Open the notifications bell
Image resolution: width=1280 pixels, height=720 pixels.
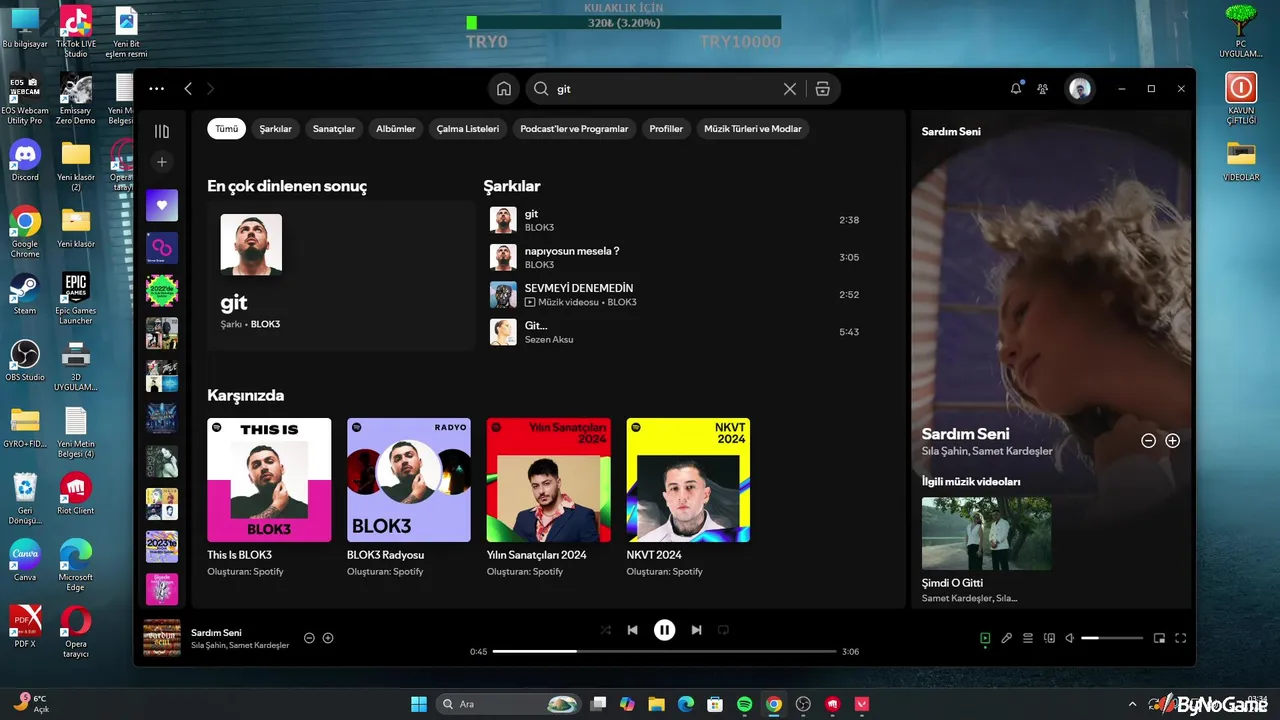pyautogui.click(x=1016, y=89)
